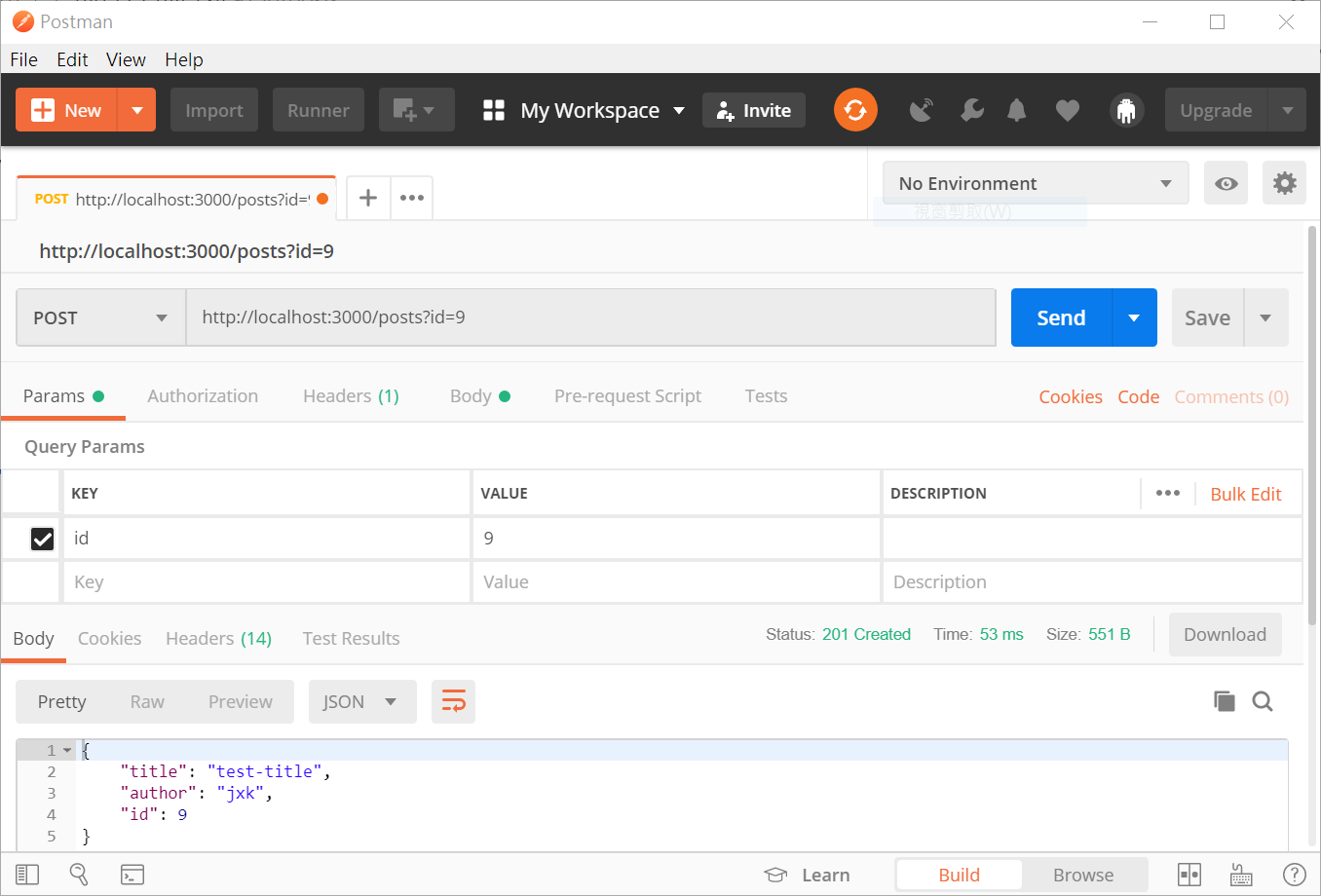Open JSON format dropdown
Viewport: 1321px width, 896px height.
pyautogui.click(x=362, y=701)
